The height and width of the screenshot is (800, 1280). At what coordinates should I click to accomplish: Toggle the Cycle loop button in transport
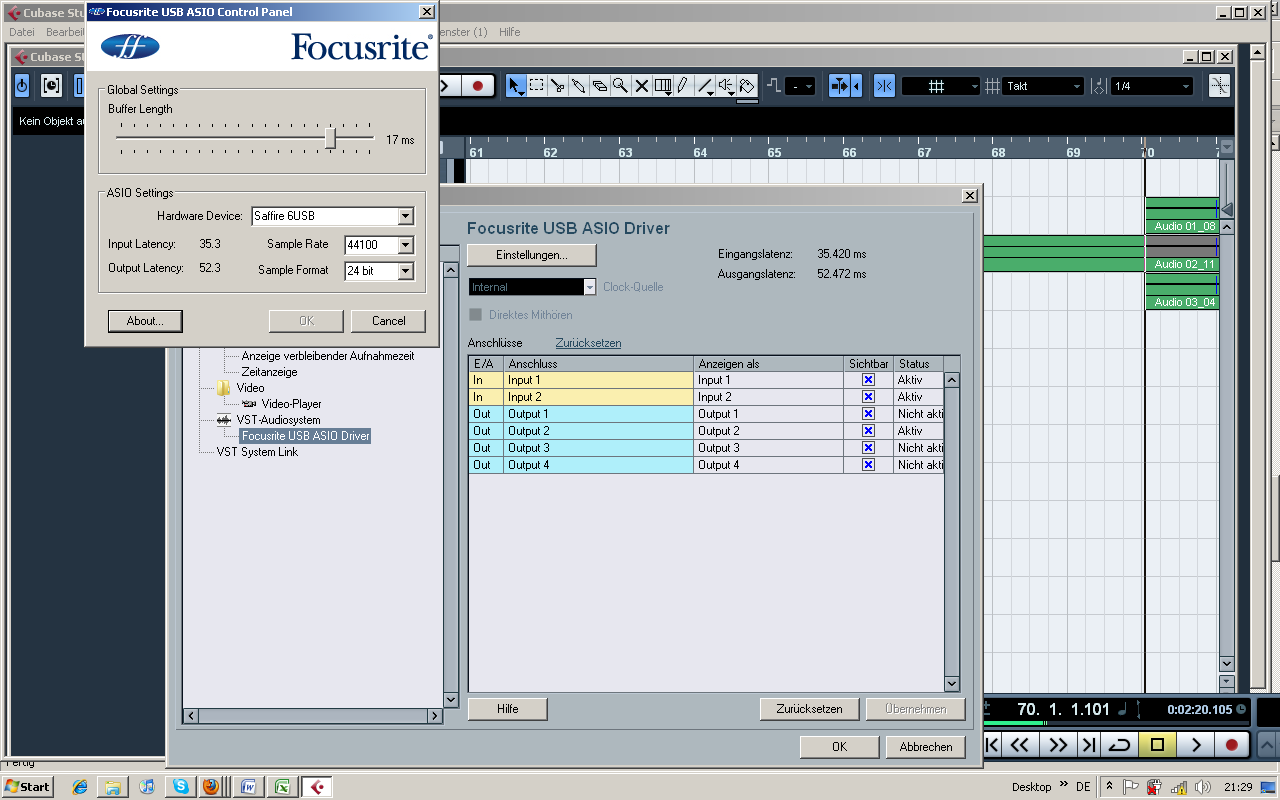1121,745
